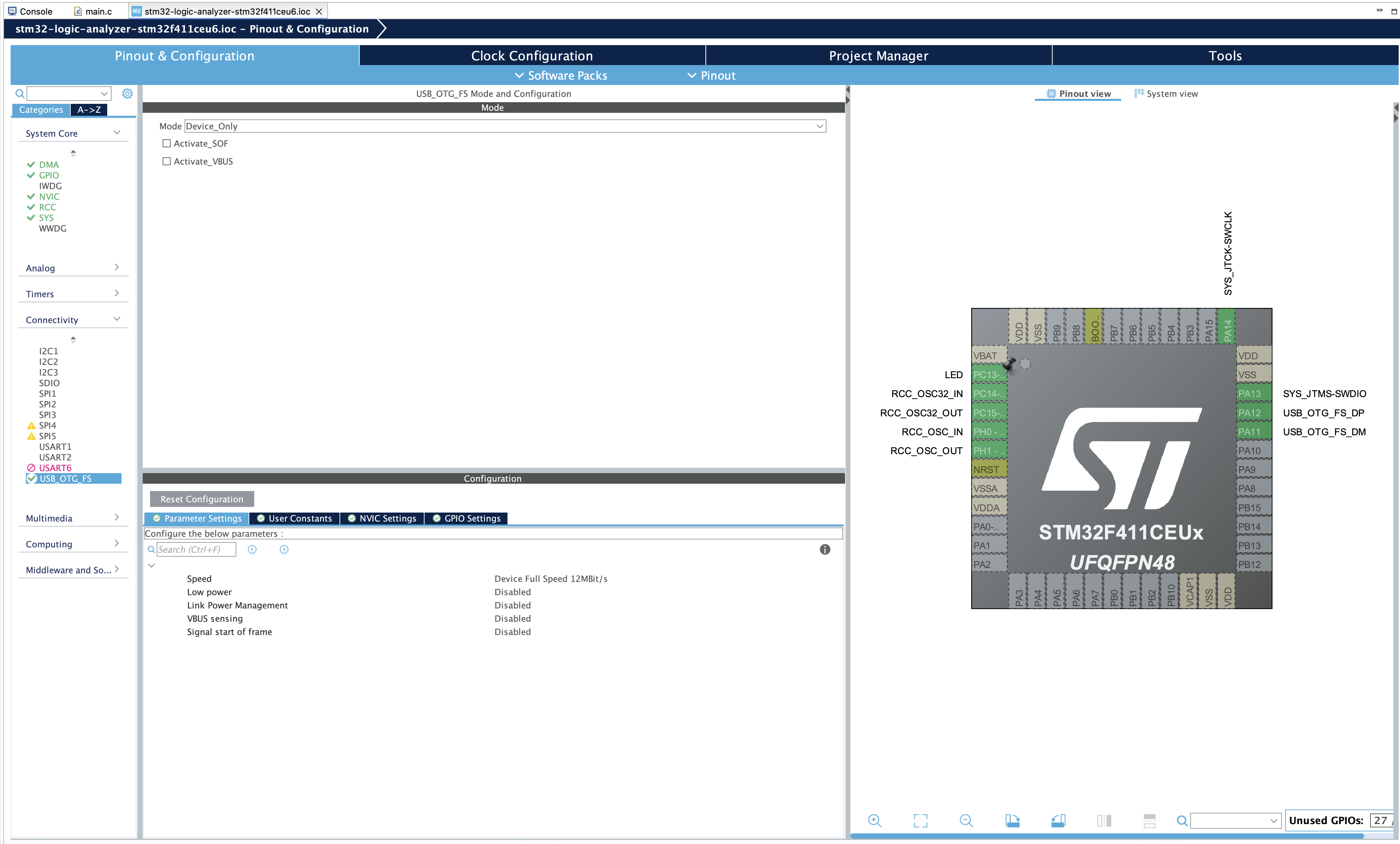Rotate the chip counter-clockwise

[x=1058, y=820]
